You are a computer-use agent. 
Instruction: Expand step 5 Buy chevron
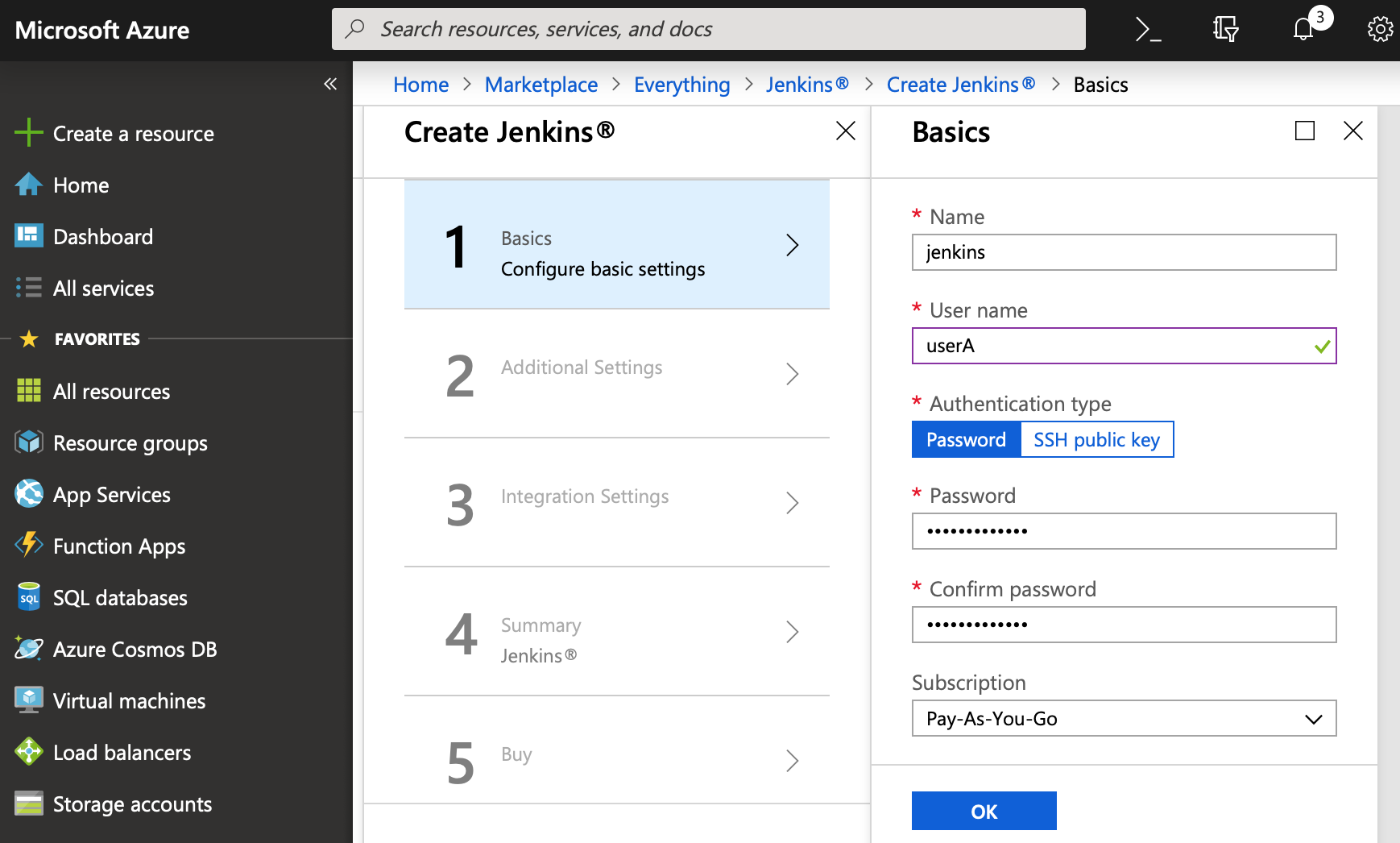tap(792, 761)
